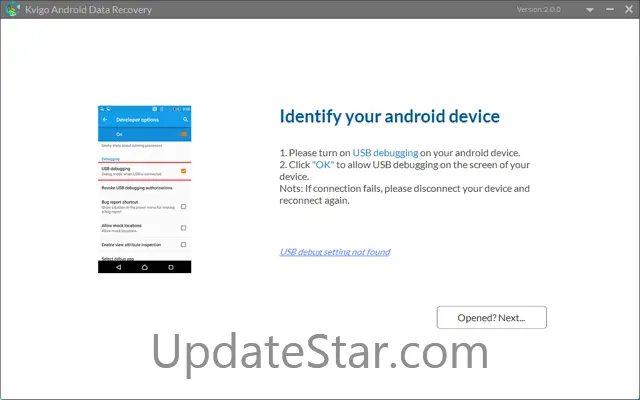This screenshot has width=640, height=400.
Task: Click the Developer options phone screenshot
Action: point(144,189)
